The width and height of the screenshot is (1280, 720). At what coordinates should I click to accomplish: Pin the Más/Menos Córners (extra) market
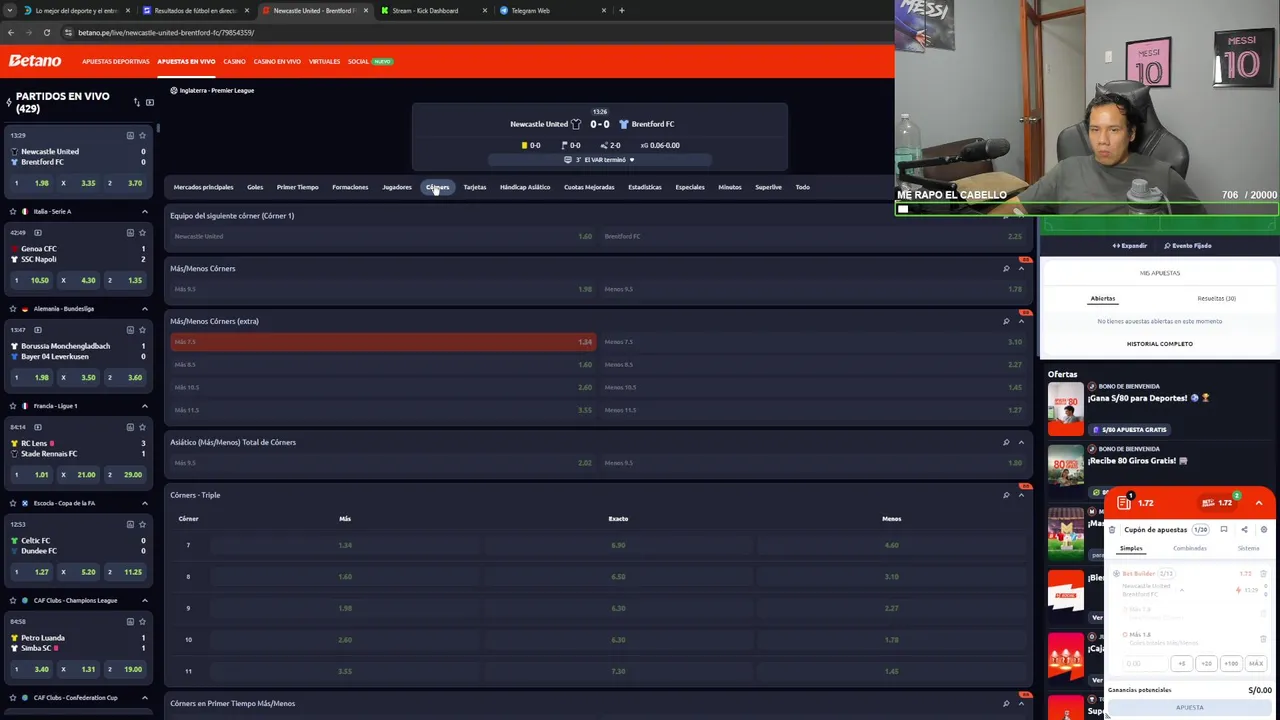pos(1006,321)
